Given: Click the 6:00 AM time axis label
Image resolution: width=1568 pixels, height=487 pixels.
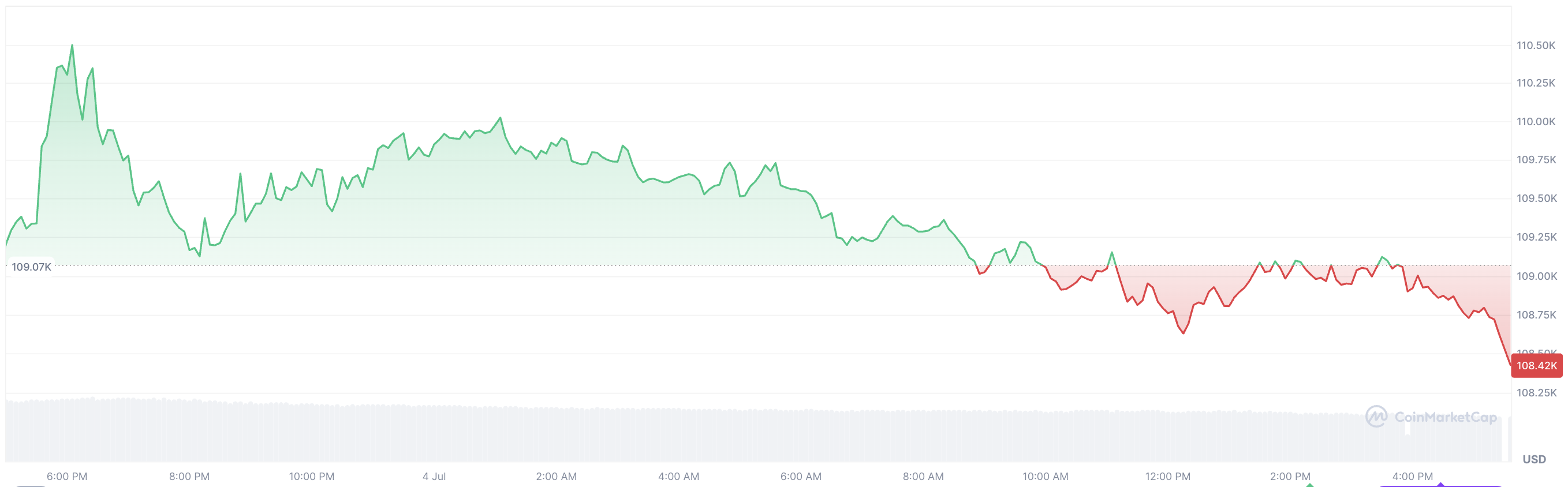Looking at the screenshot, I should coord(801,476).
